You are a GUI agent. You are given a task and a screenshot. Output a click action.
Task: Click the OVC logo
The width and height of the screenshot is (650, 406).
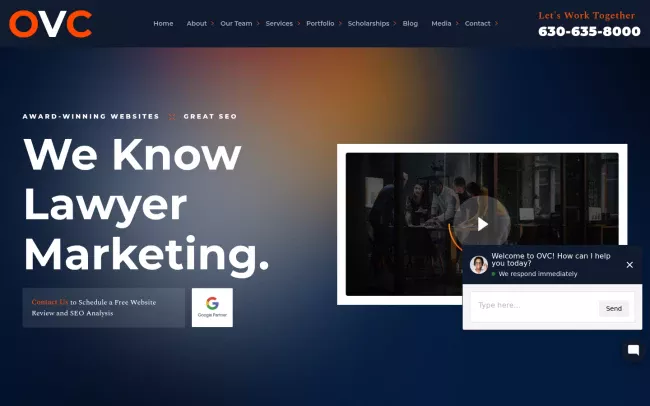(x=51, y=24)
